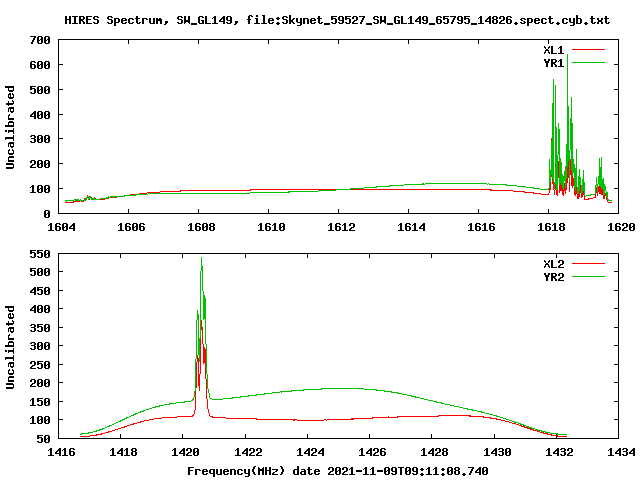Viewport: 640px width, 480px height.
Task: Click the bottom plot Uncalibrated axis label
Action: click(x=10, y=347)
